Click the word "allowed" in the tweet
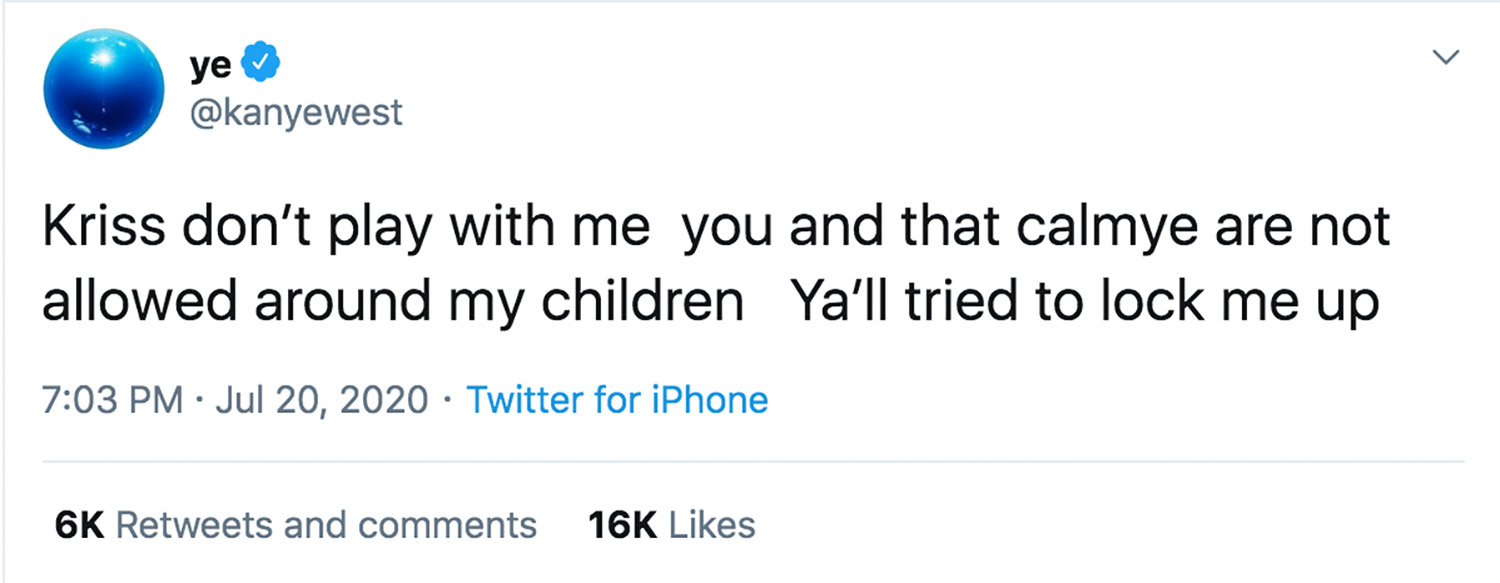This screenshot has width=1500, height=583. (140, 302)
